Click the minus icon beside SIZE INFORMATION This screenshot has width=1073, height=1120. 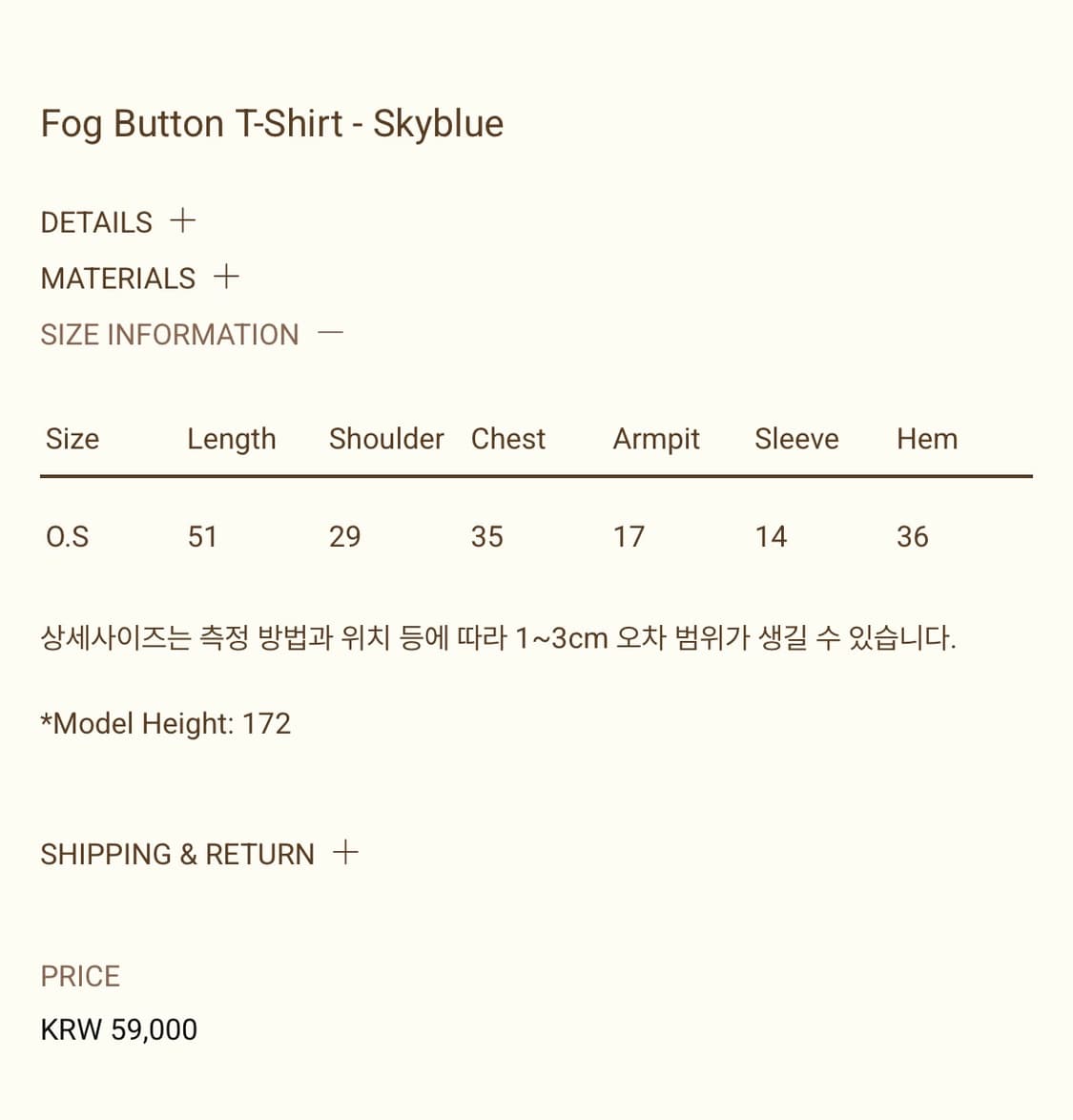click(331, 333)
